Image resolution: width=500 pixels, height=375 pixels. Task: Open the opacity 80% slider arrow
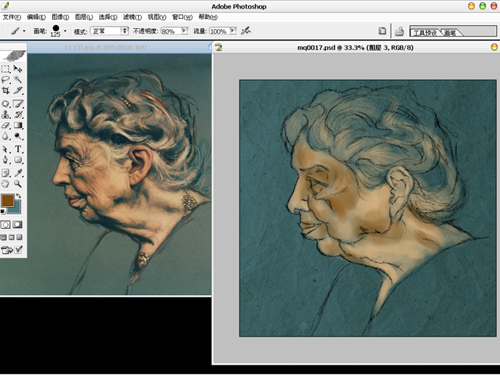[184, 31]
